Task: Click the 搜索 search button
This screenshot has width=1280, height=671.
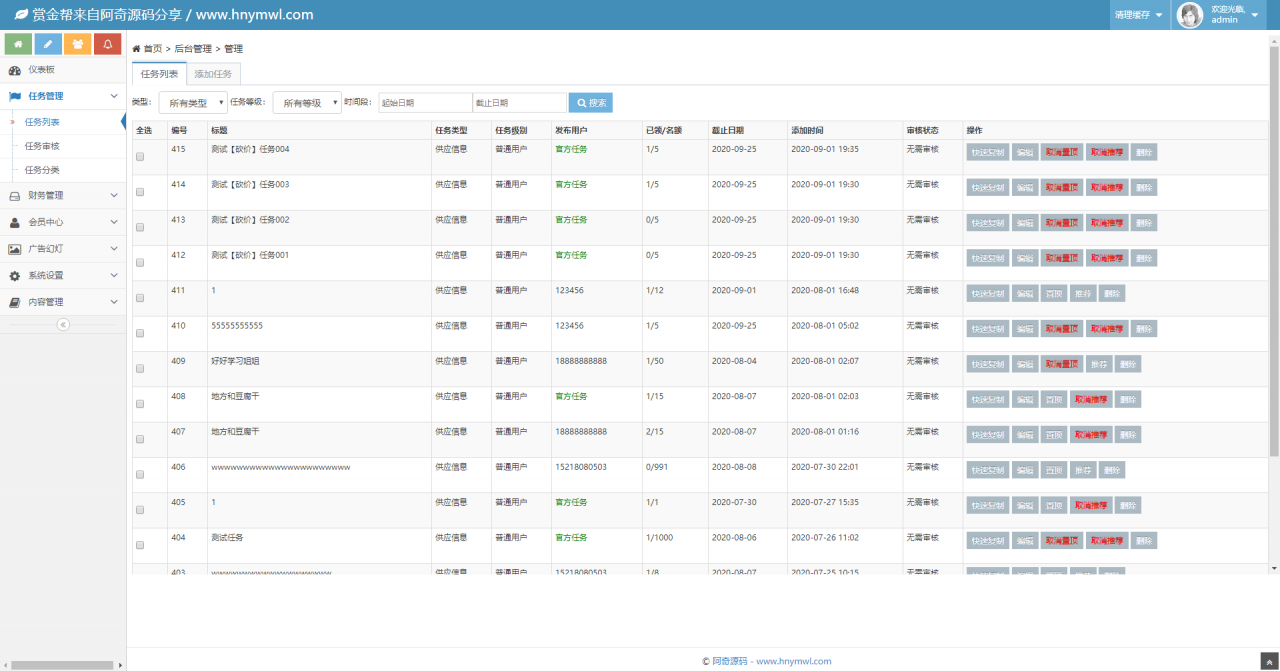Action: point(590,103)
